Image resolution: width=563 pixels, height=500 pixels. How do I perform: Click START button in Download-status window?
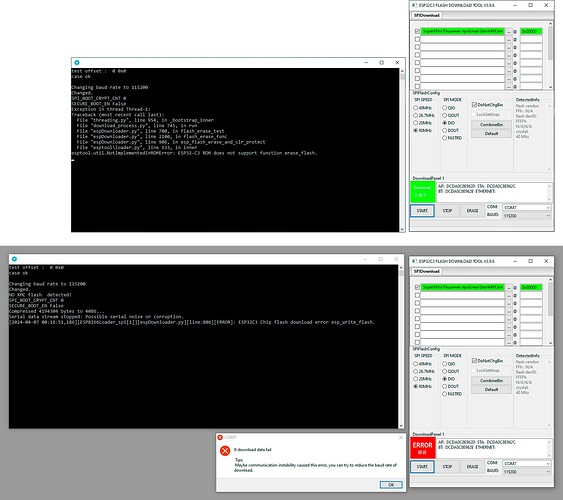click(x=422, y=211)
